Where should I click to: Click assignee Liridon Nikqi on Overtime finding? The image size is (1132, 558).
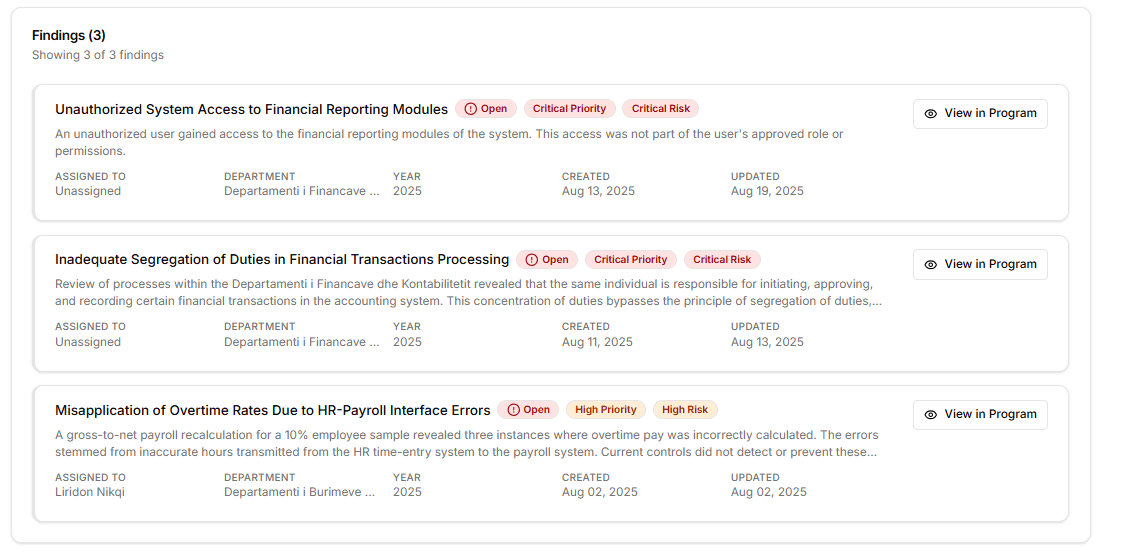pos(90,492)
